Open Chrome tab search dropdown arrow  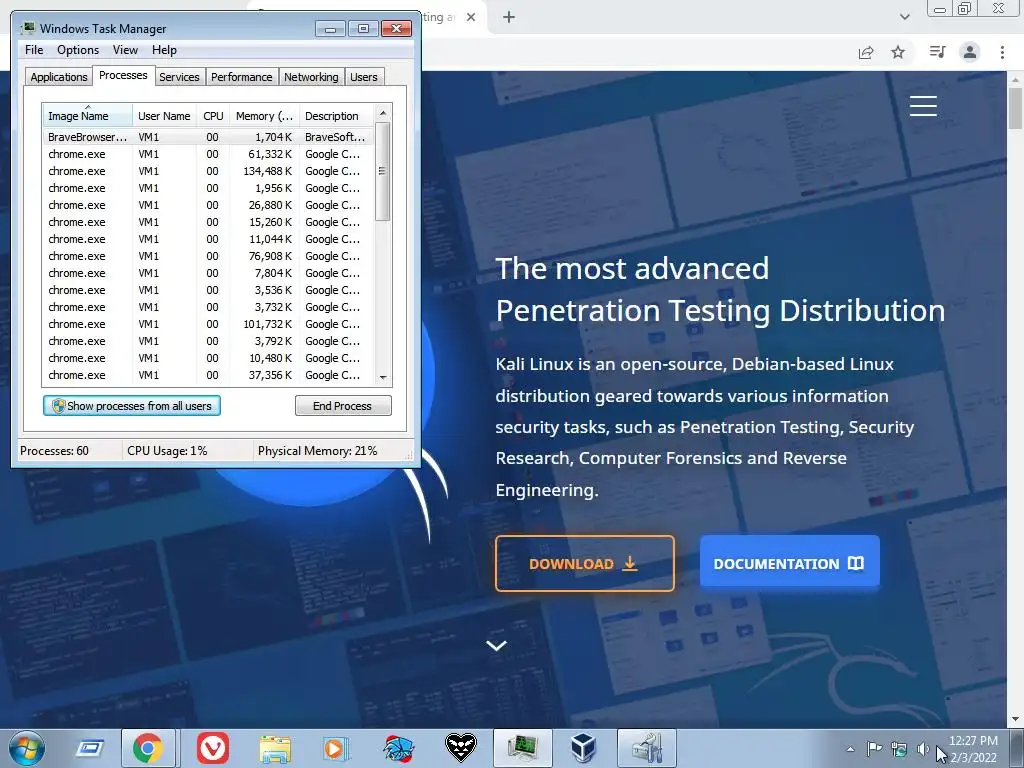point(904,17)
